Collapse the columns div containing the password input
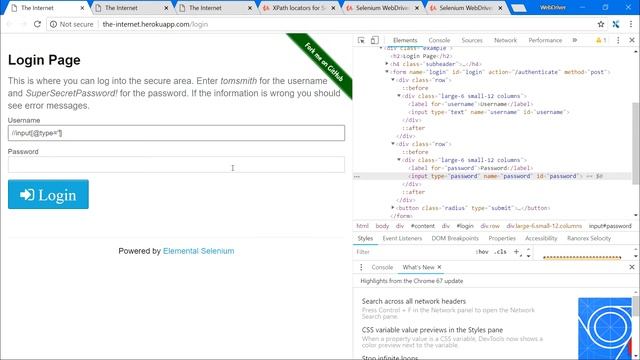 click(399, 160)
